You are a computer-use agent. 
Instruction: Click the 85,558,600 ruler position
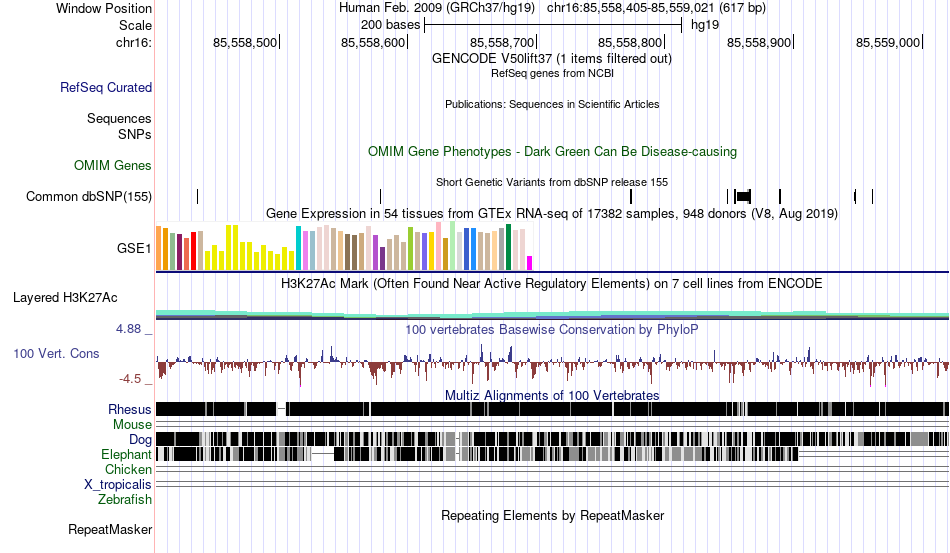pos(373,42)
